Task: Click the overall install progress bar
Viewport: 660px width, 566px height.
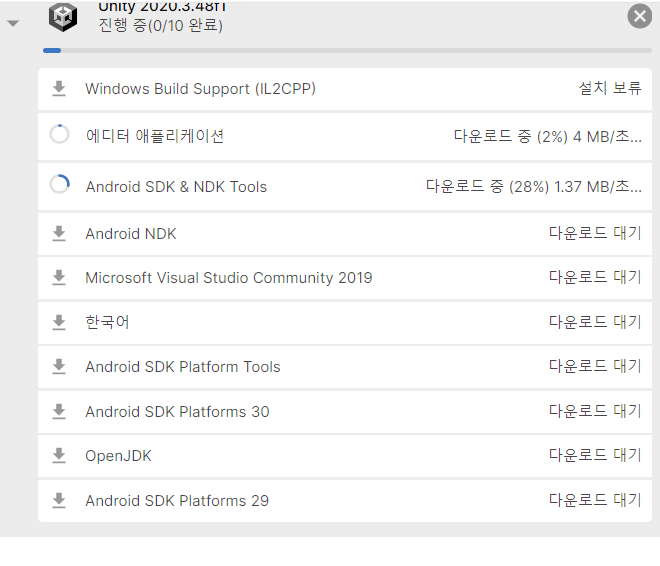Action: 347,50
